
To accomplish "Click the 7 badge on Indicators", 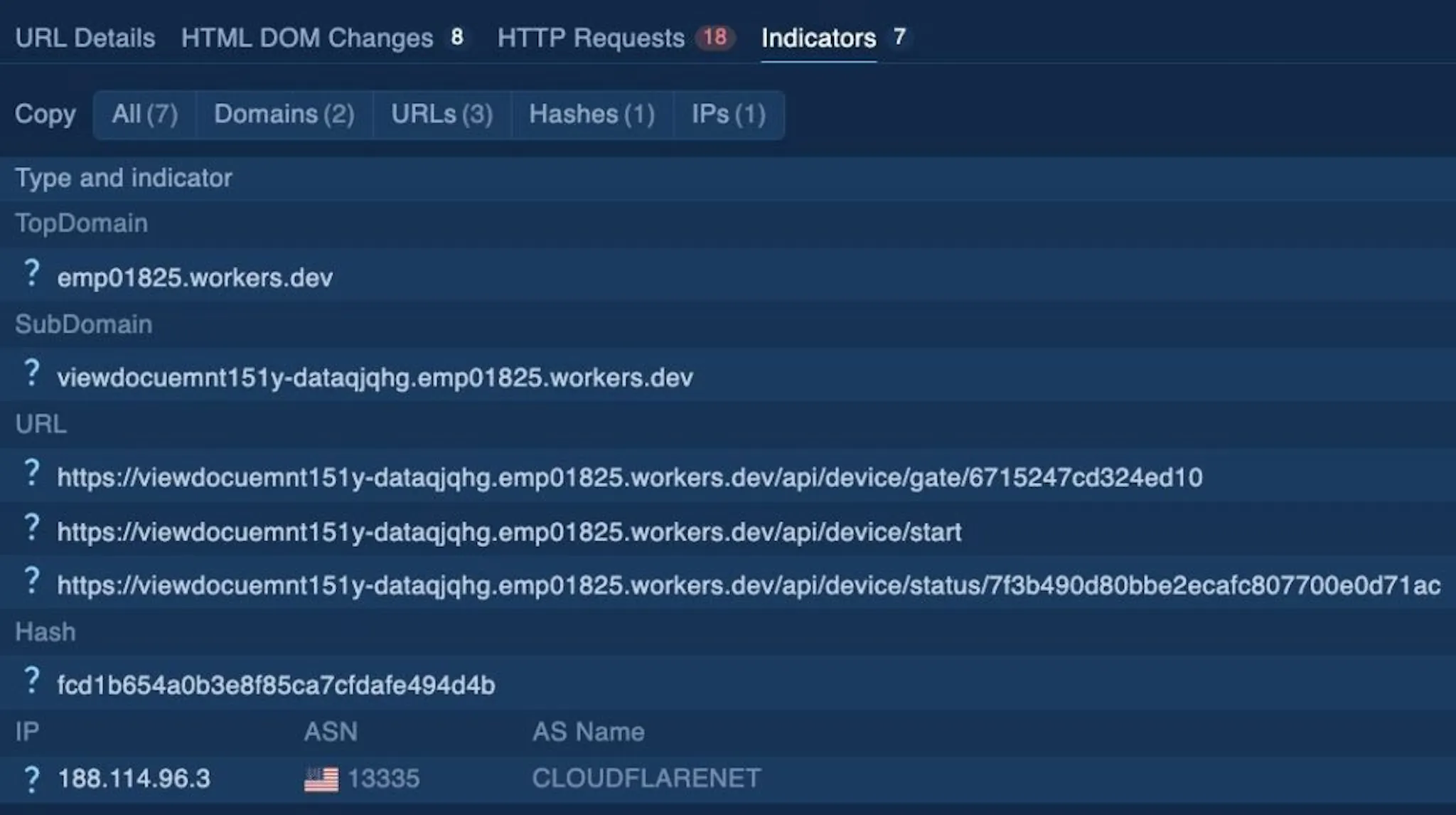I will pos(899,37).
